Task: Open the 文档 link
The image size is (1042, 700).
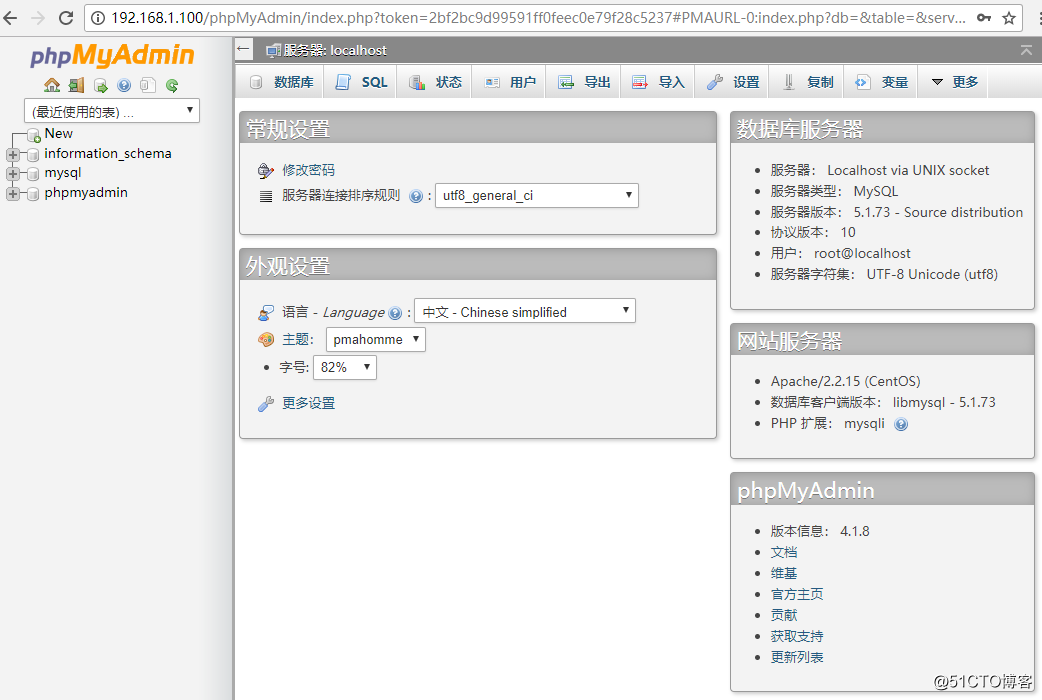Action: coord(784,552)
